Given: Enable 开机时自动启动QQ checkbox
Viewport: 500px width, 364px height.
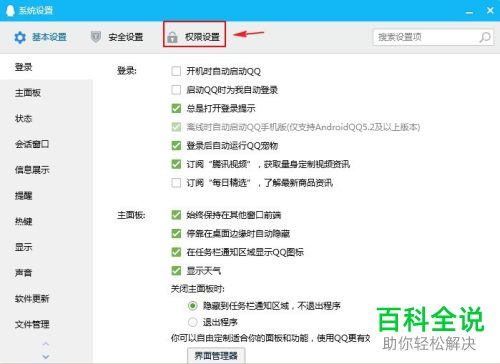Looking at the screenshot, I should coord(176,71).
